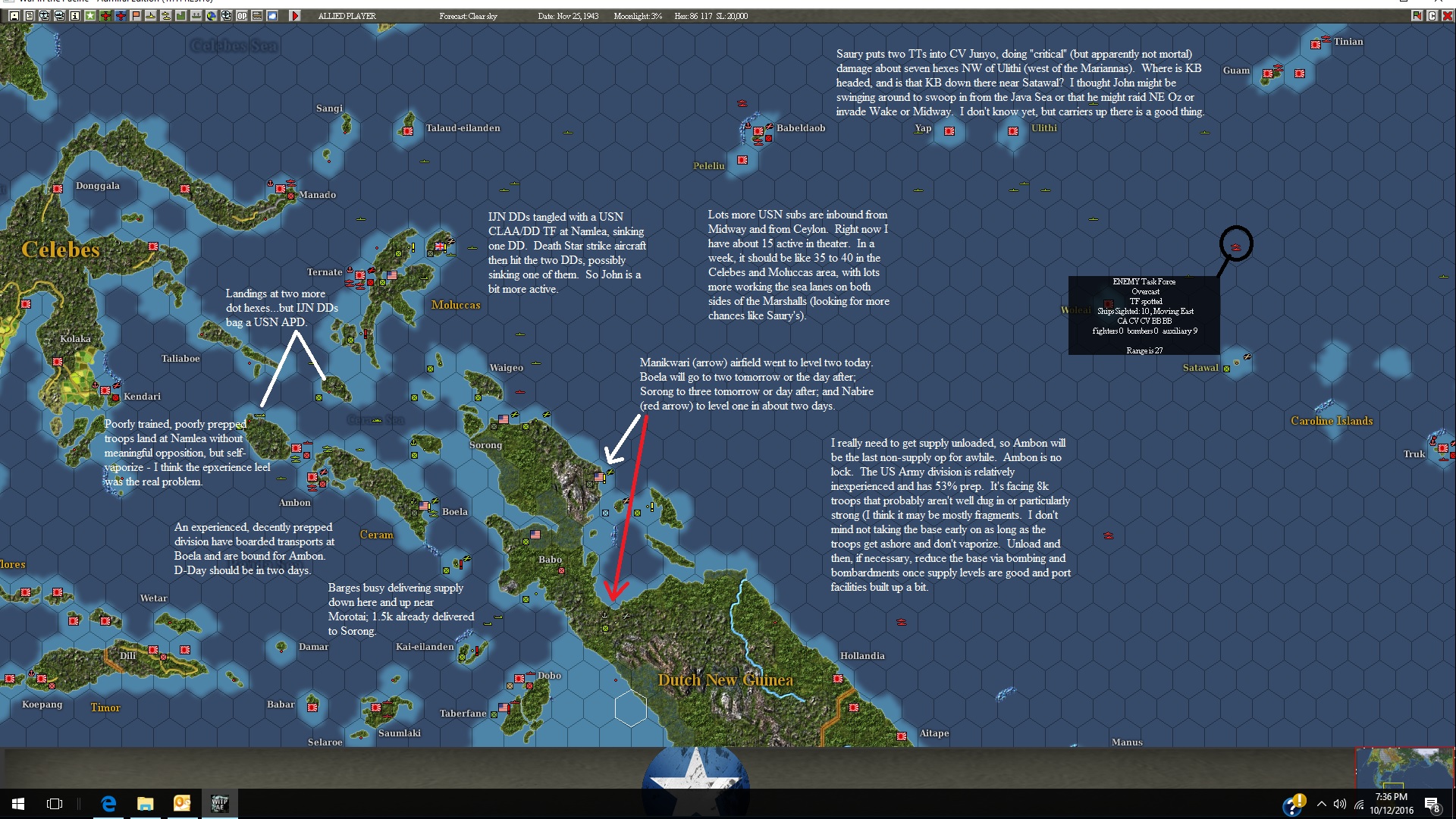Click the Aitape map label

point(934,733)
